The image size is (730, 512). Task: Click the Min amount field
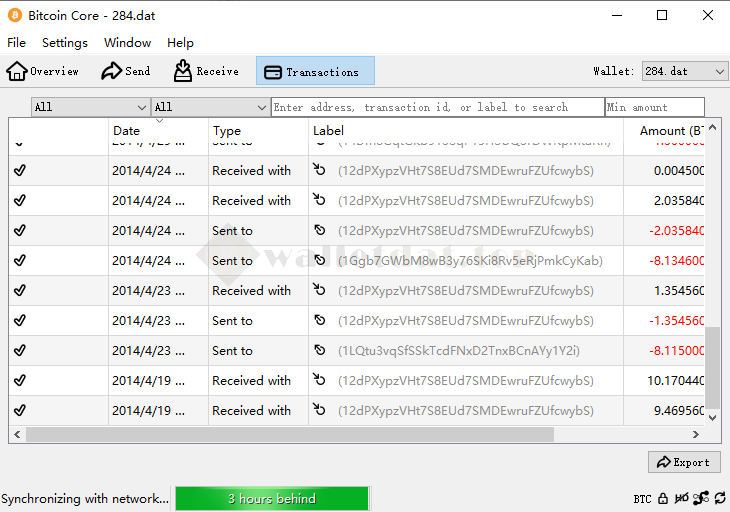pos(654,107)
